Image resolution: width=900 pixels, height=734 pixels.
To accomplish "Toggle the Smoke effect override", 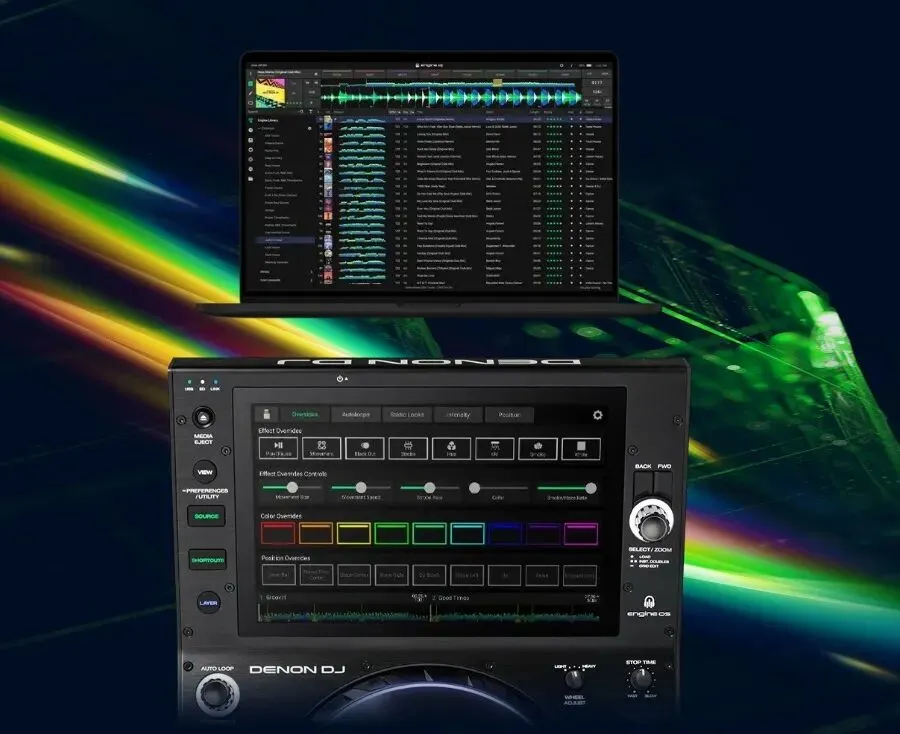I will (538, 448).
